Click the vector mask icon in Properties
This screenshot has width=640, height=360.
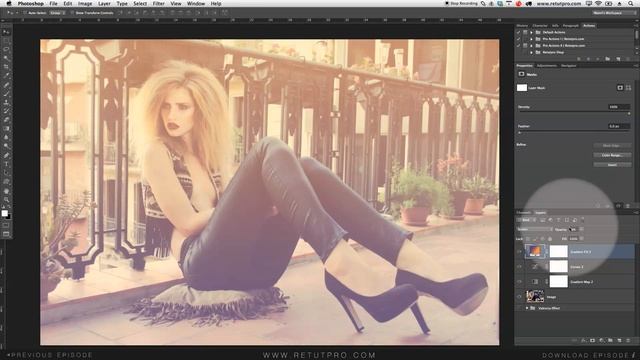[628, 88]
